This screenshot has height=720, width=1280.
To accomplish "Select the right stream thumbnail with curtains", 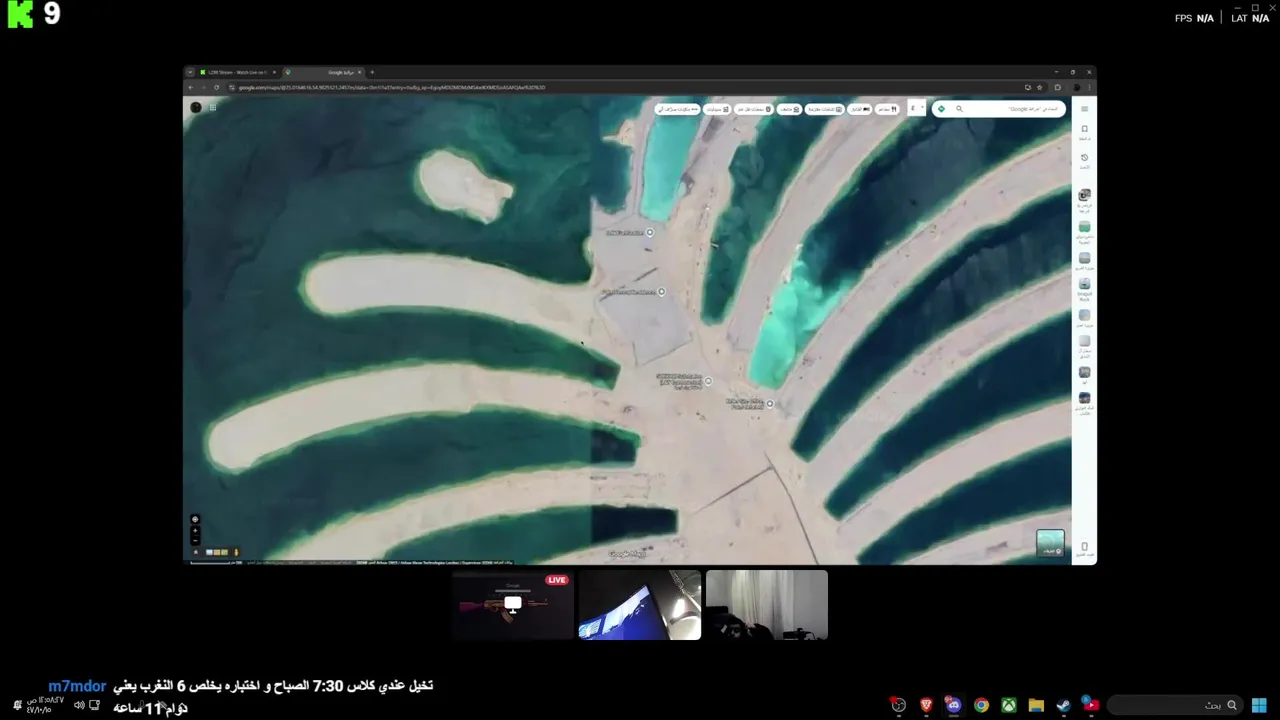I will (766, 605).
